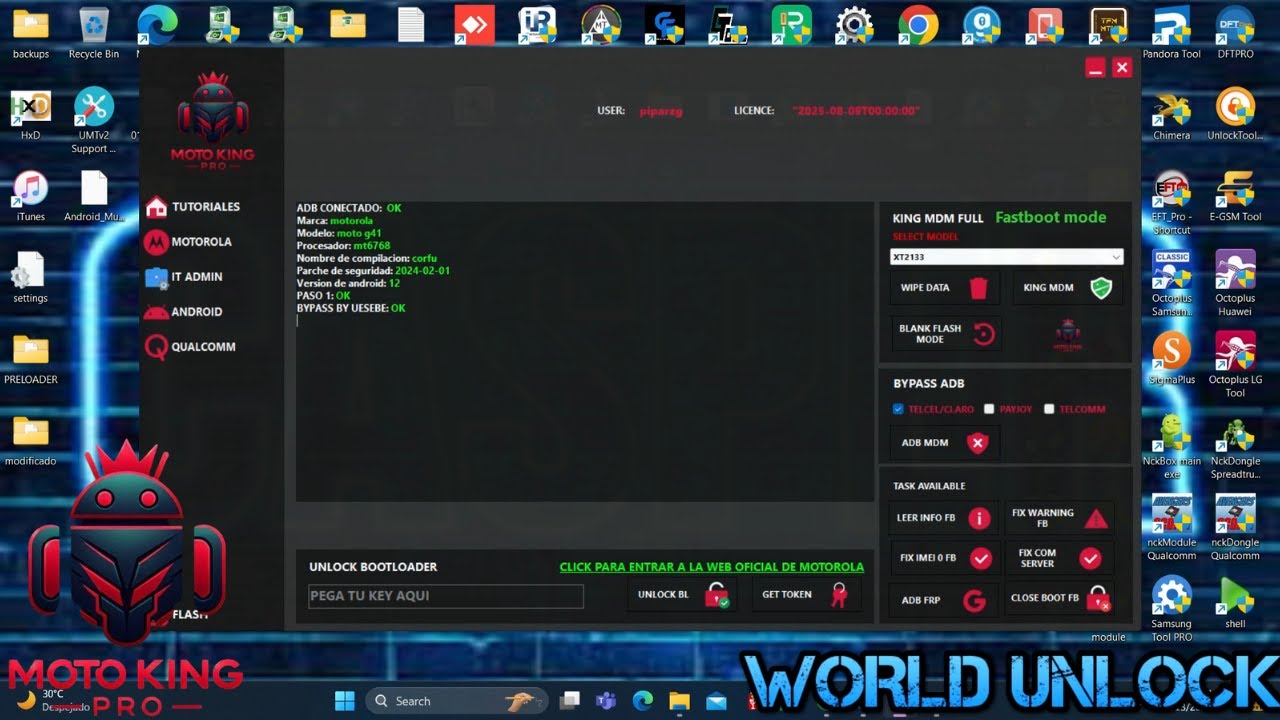Open the official Motorola web link
The height and width of the screenshot is (720, 1280).
point(711,567)
